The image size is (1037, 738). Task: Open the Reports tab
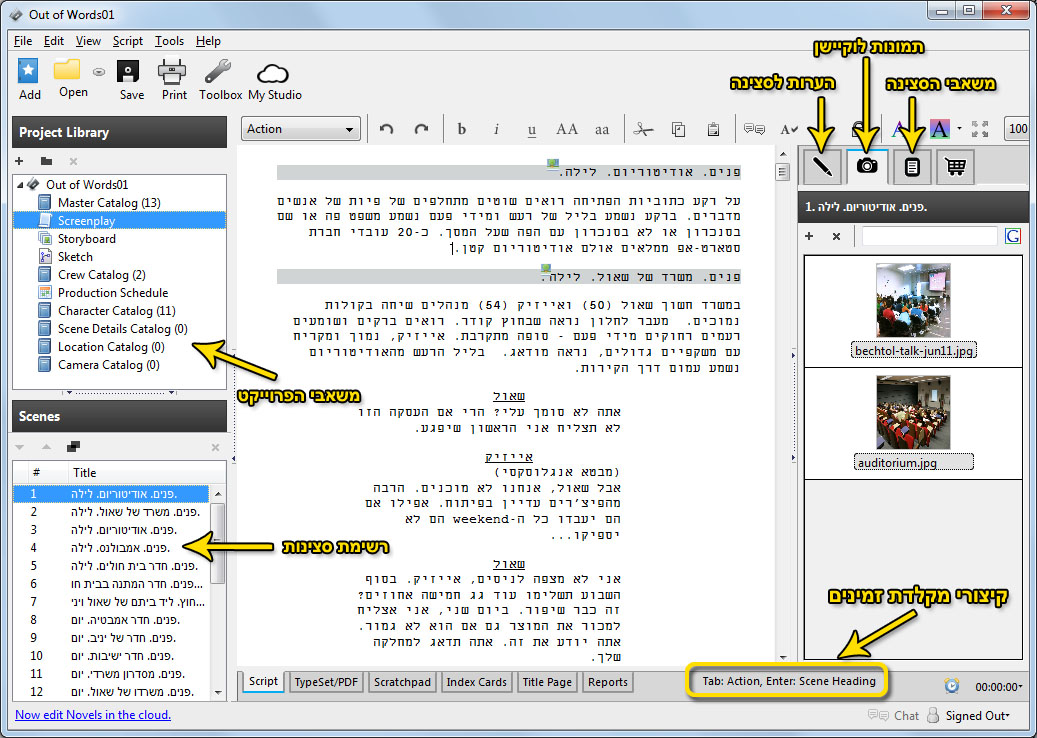pyautogui.click(x=608, y=682)
